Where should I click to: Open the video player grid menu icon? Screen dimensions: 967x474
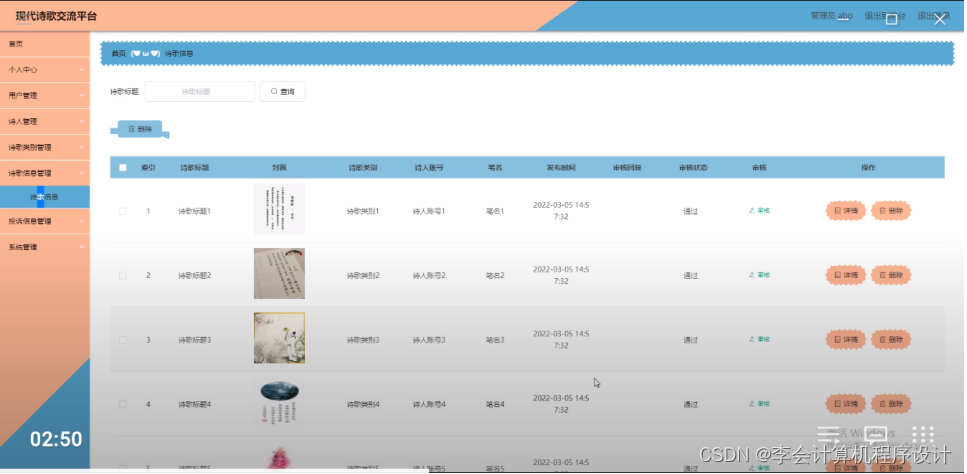point(923,435)
